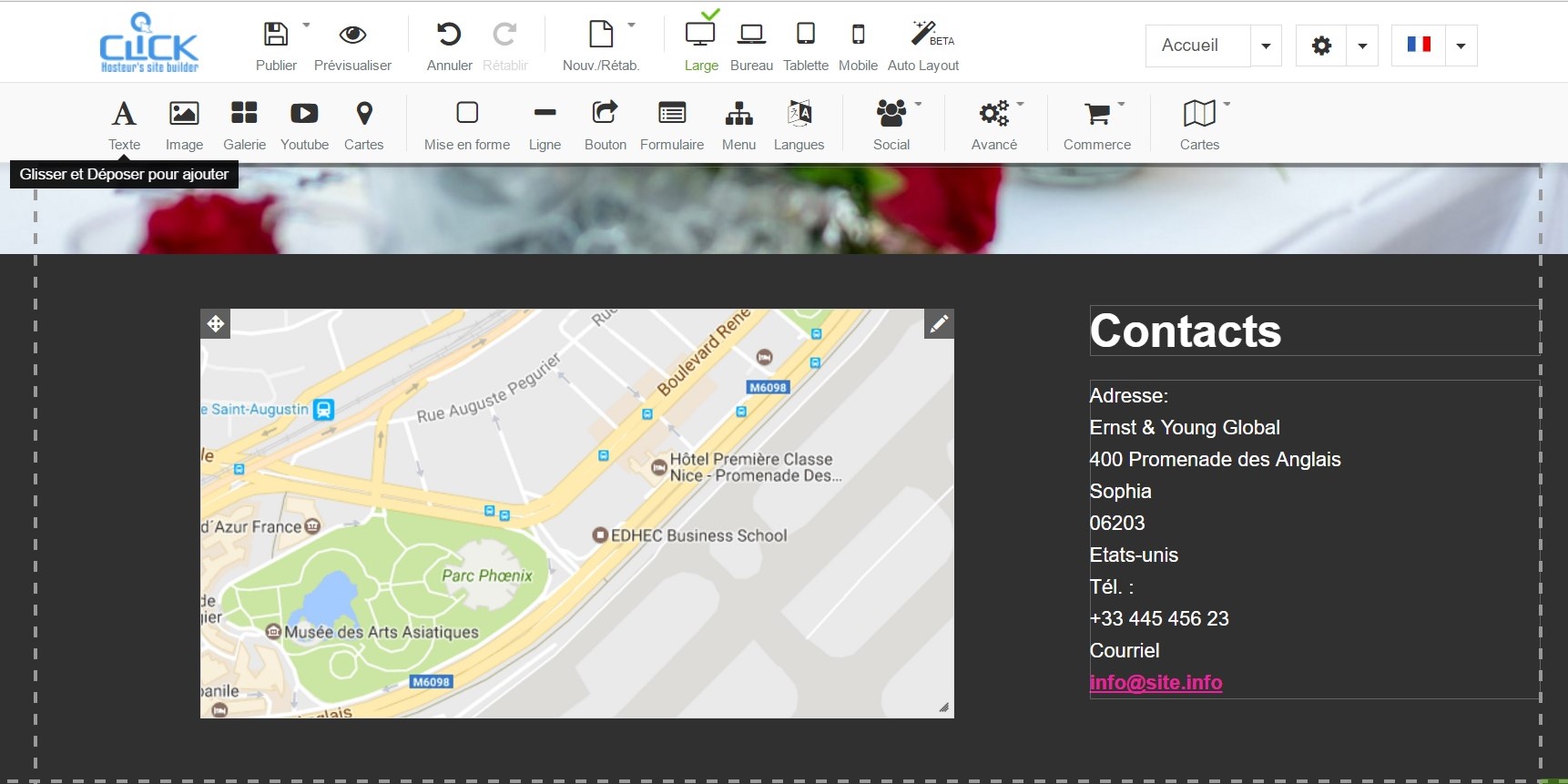The height and width of the screenshot is (784, 1568).
Task: Select the Image element tool
Action: coord(184,125)
